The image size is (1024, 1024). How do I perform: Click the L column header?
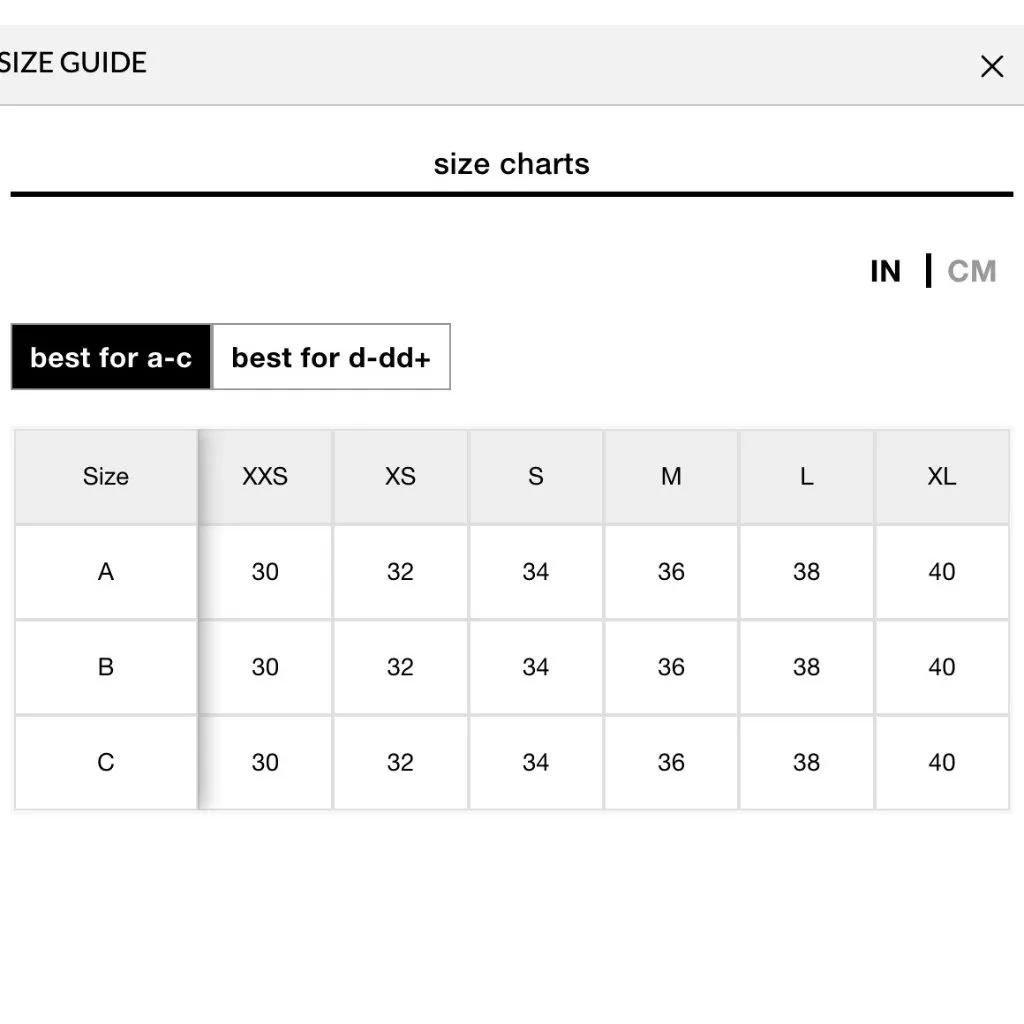[806, 476]
